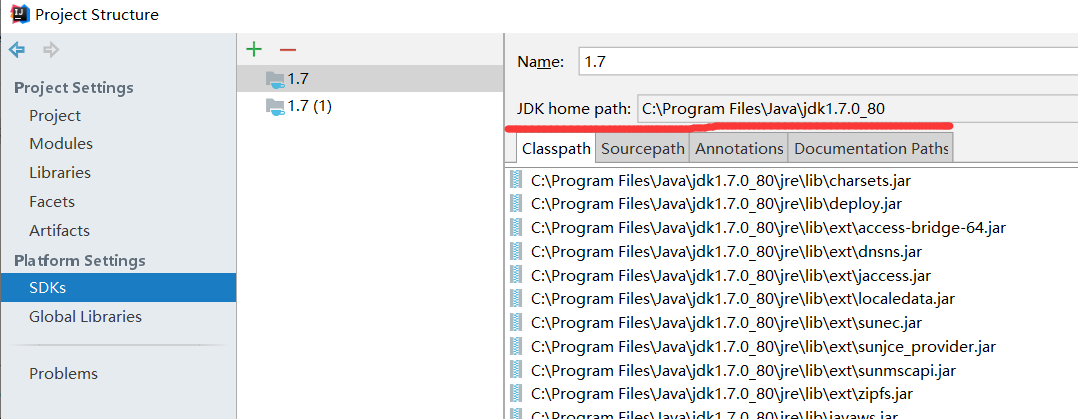The image size is (1078, 419).
Task: Select the jaccess.jar classpath entry
Action: point(731,275)
